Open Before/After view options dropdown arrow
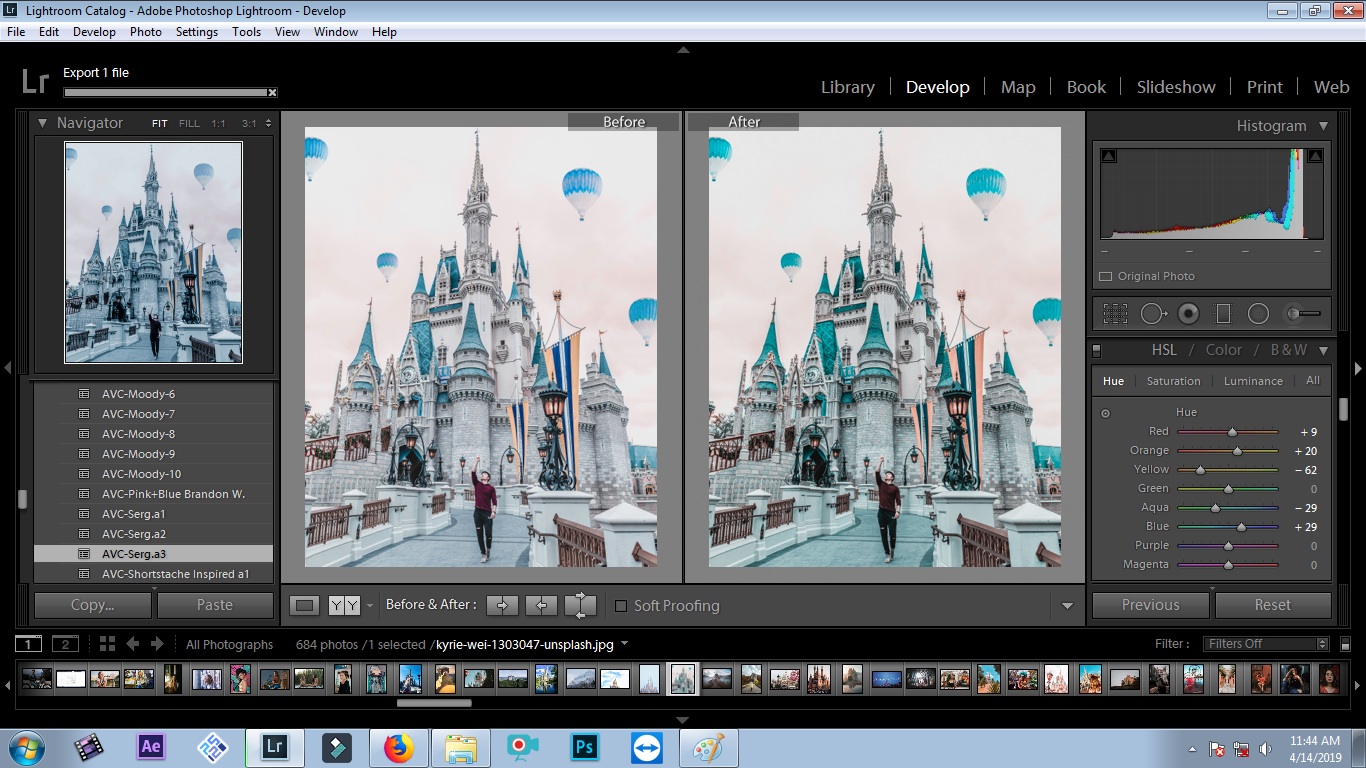1366x768 pixels. (369, 606)
